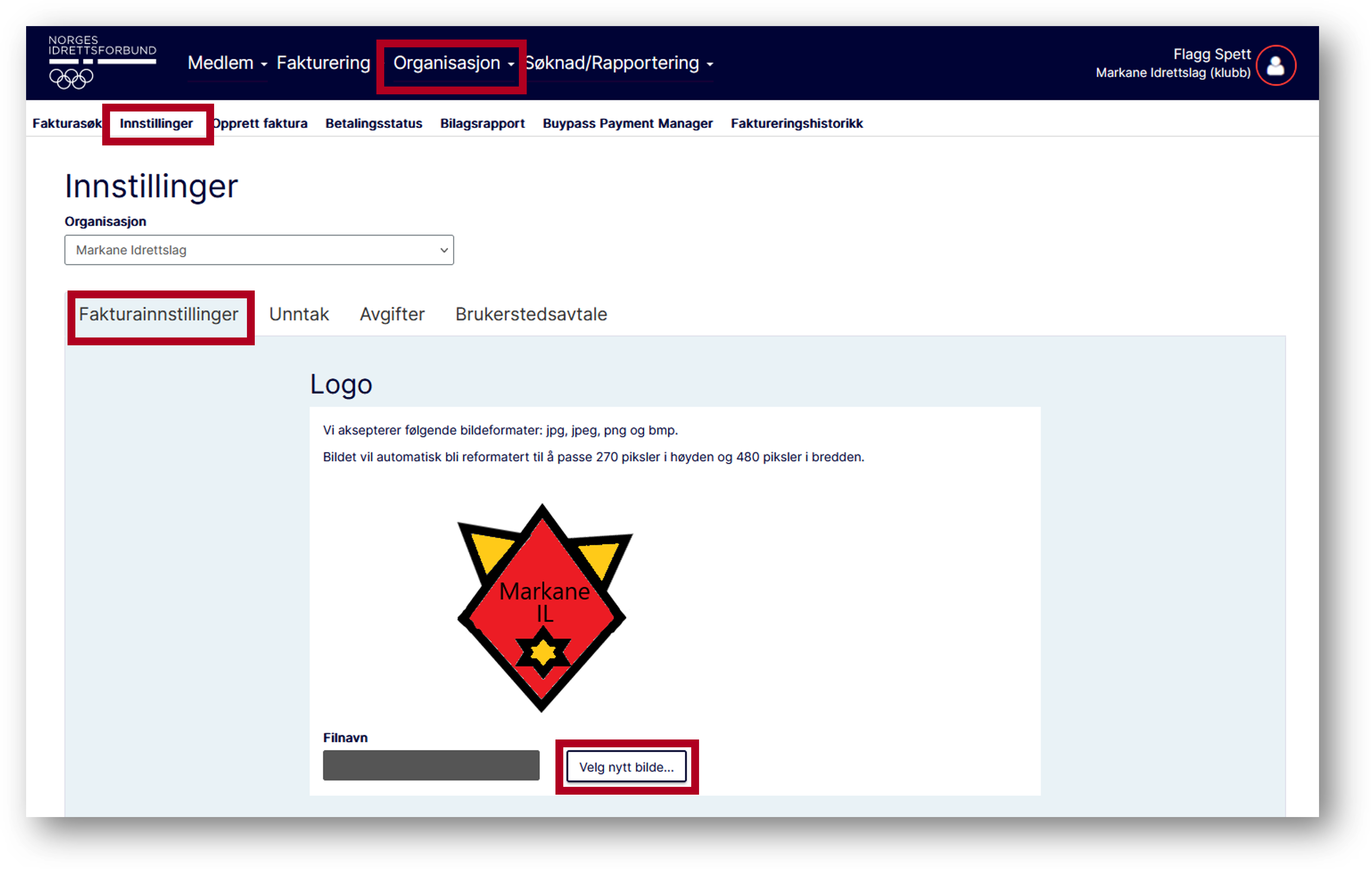Screen dimensions: 1372x870
Task: Click the Logo section heading
Action: [x=341, y=384]
